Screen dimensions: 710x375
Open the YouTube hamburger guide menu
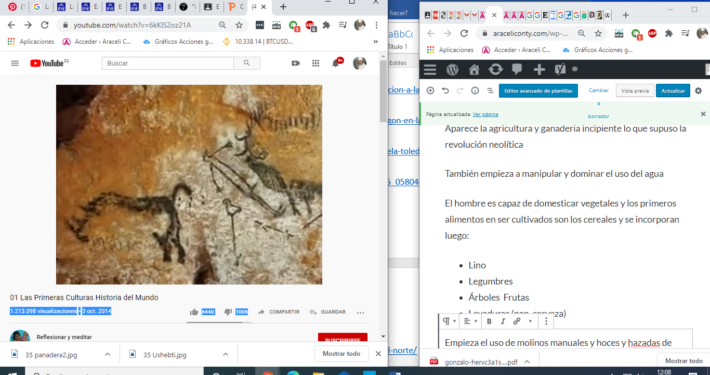coord(15,63)
